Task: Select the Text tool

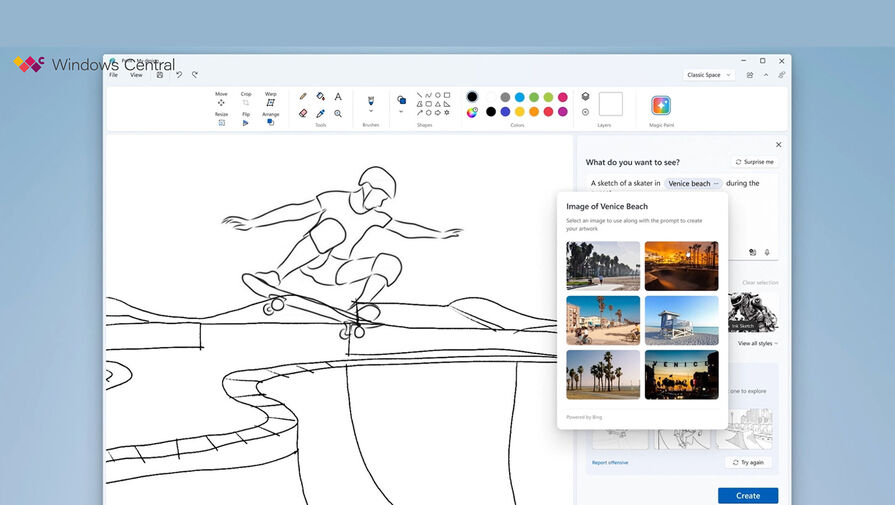Action: (338, 96)
